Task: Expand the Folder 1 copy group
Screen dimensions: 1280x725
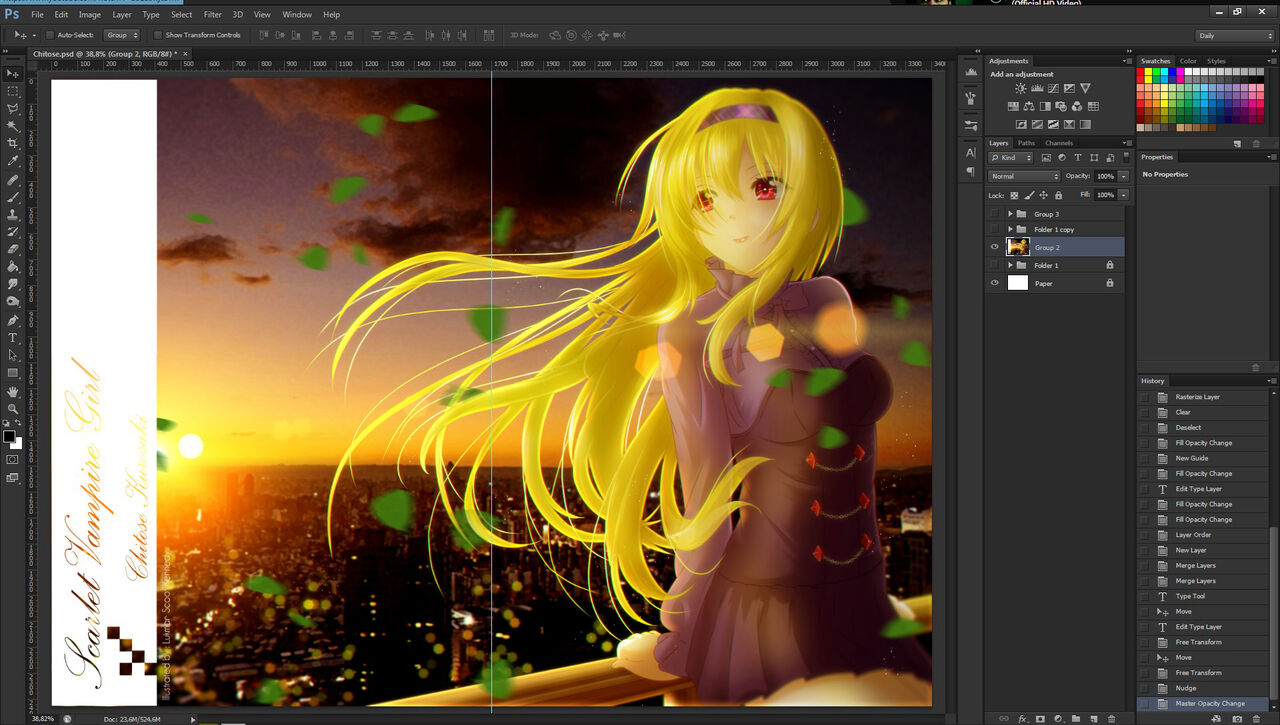Action: pyautogui.click(x=1010, y=230)
